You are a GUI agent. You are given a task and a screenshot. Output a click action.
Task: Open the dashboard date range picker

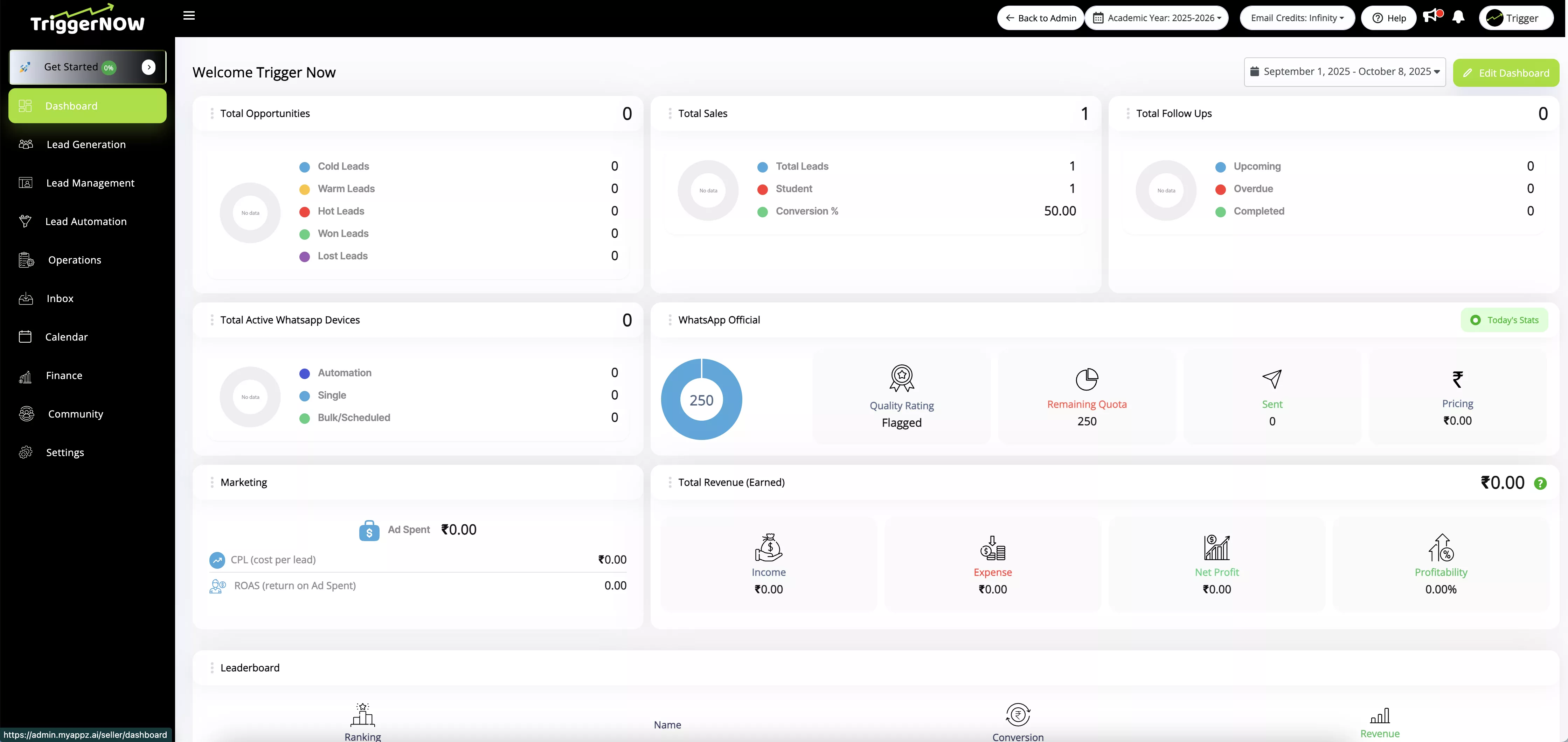click(1345, 72)
